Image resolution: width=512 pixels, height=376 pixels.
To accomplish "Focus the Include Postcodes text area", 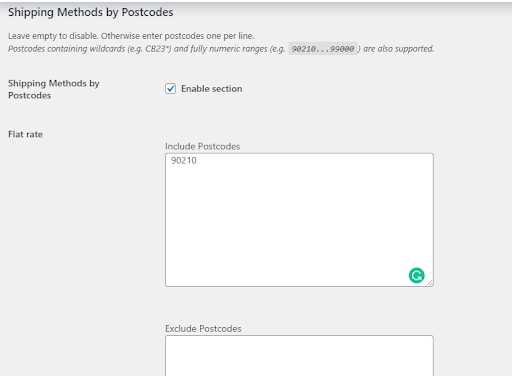I will 299,220.
